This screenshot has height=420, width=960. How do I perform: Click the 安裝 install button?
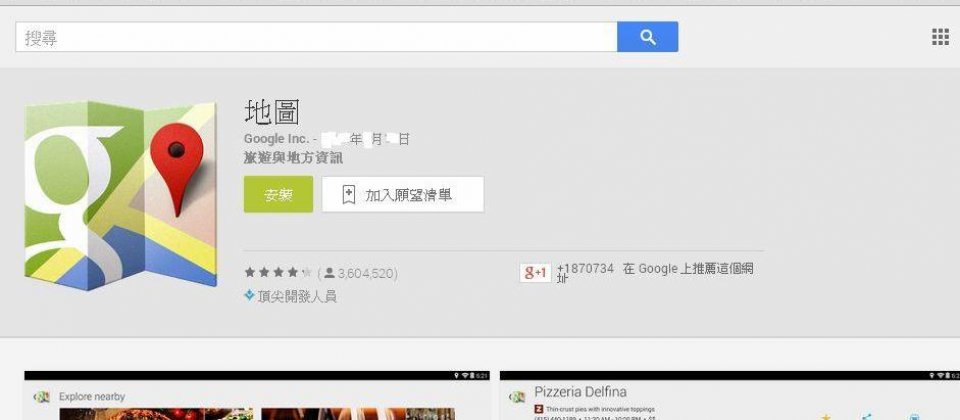tap(278, 195)
